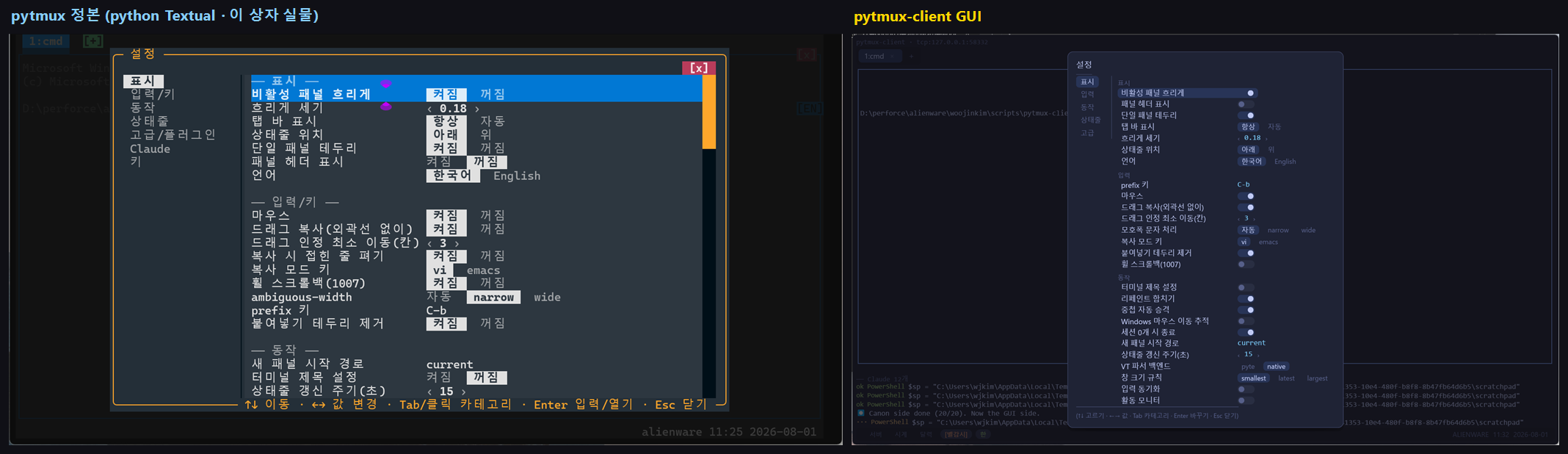Viewport: 1568px width, 454px height.
Task: Switch to 상태줄 category in GUI settings
Action: pyautogui.click(x=1090, y=120)
